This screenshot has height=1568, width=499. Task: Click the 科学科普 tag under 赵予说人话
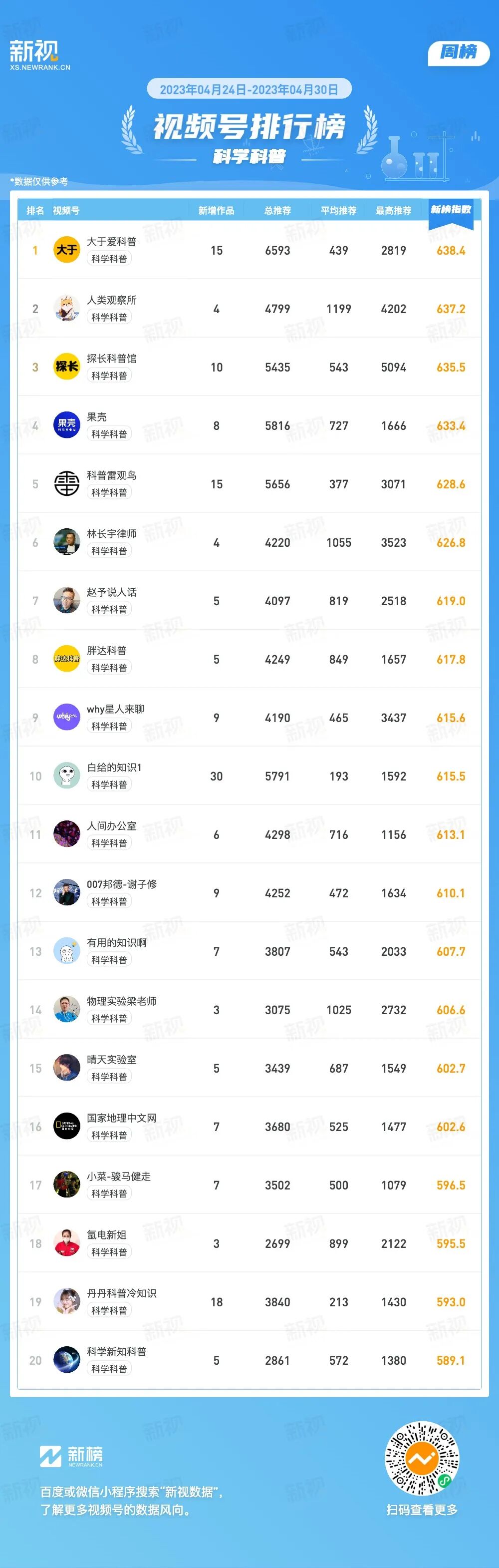(x=109, y=609)
